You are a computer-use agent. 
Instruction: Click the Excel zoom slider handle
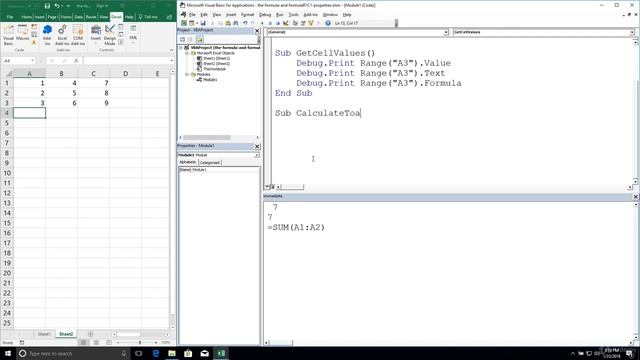pyautogui.click(x=140, y=342)
